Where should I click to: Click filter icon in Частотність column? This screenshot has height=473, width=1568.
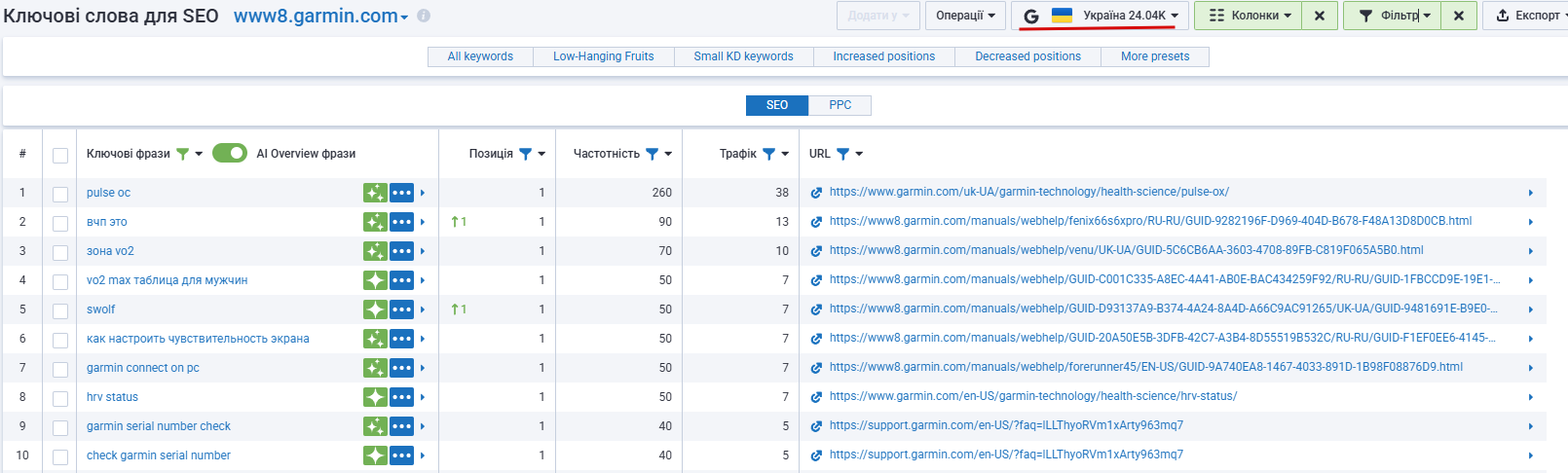[x=653, y=154]
